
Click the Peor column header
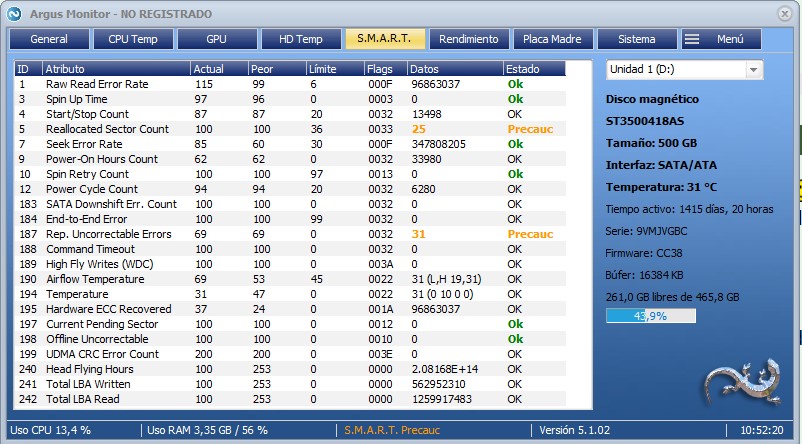coord(277,69)
